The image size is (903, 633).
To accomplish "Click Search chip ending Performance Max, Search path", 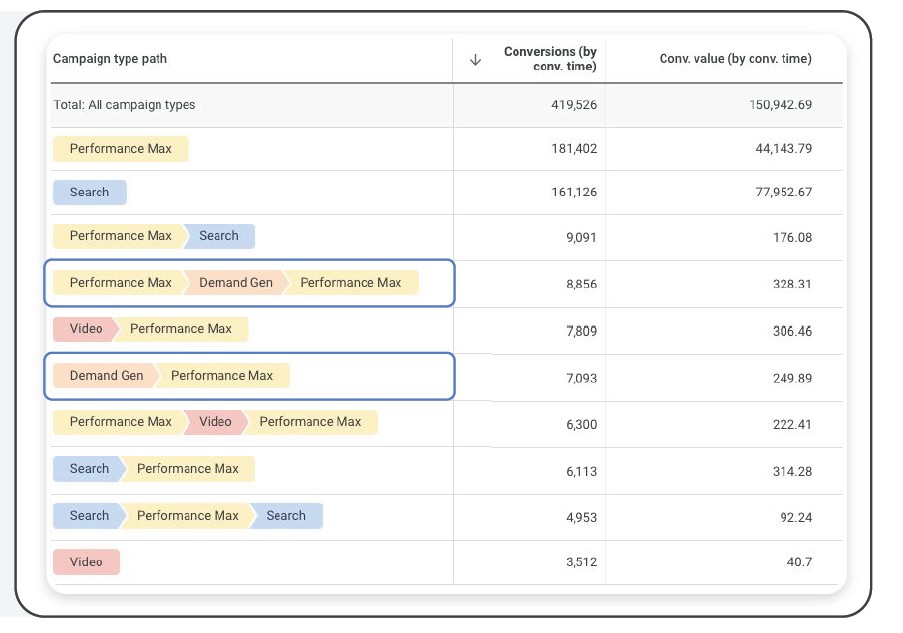I will (x=218, y=236).
